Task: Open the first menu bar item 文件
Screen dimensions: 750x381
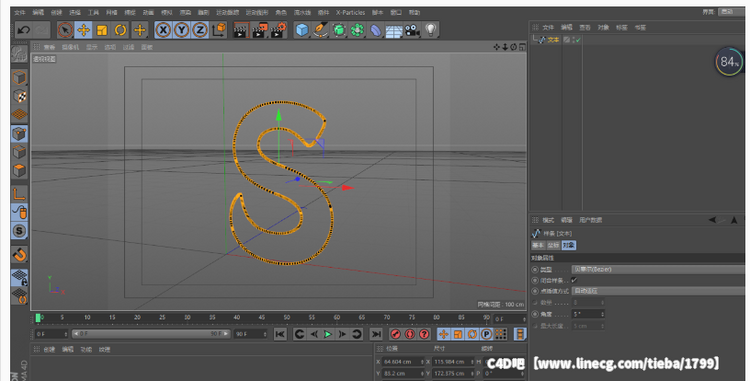Action: pyautogui.click(x=20, y=12)
